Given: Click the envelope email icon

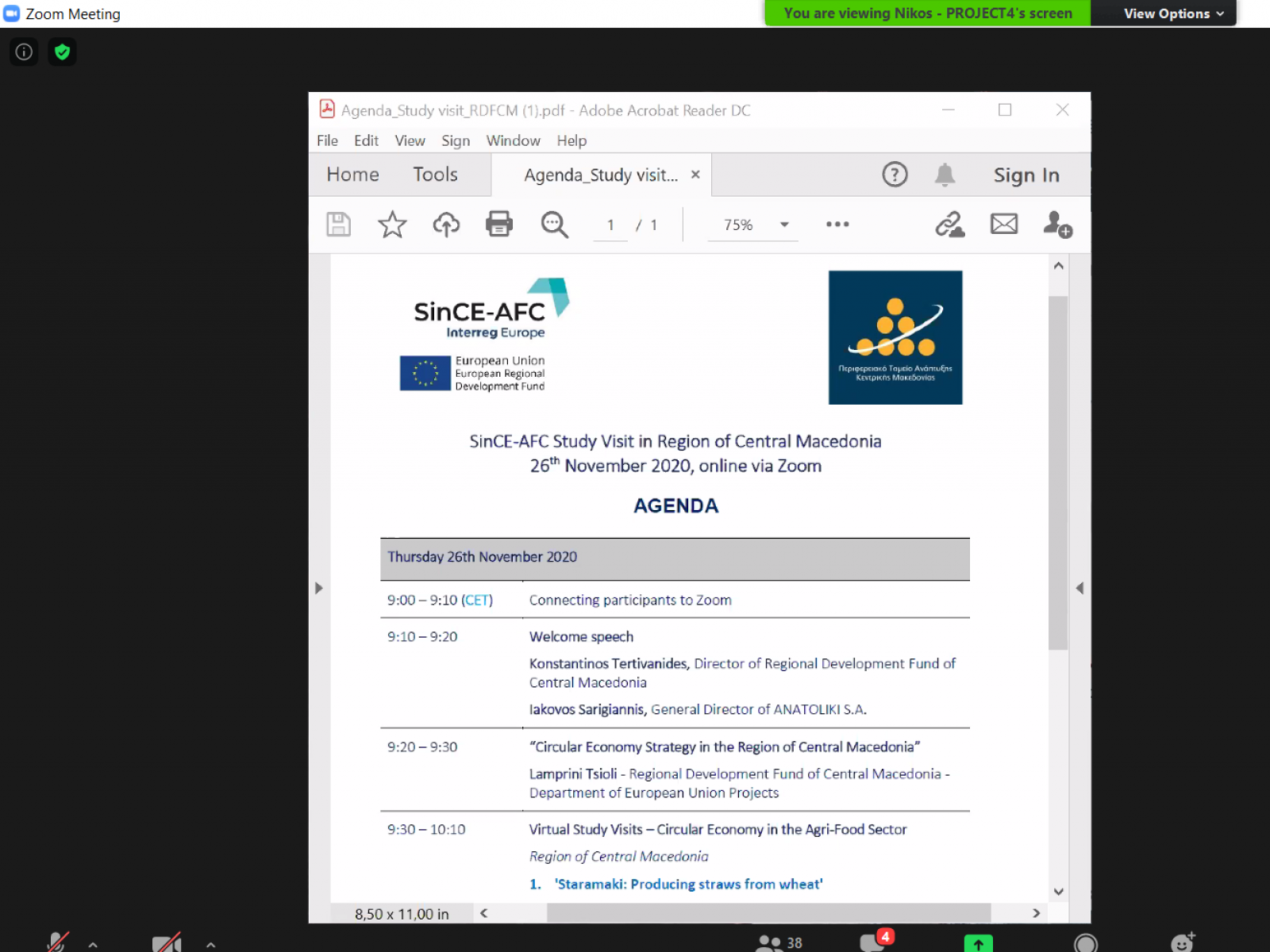Looking at the screenshot, I should (x=1004, y=225).
